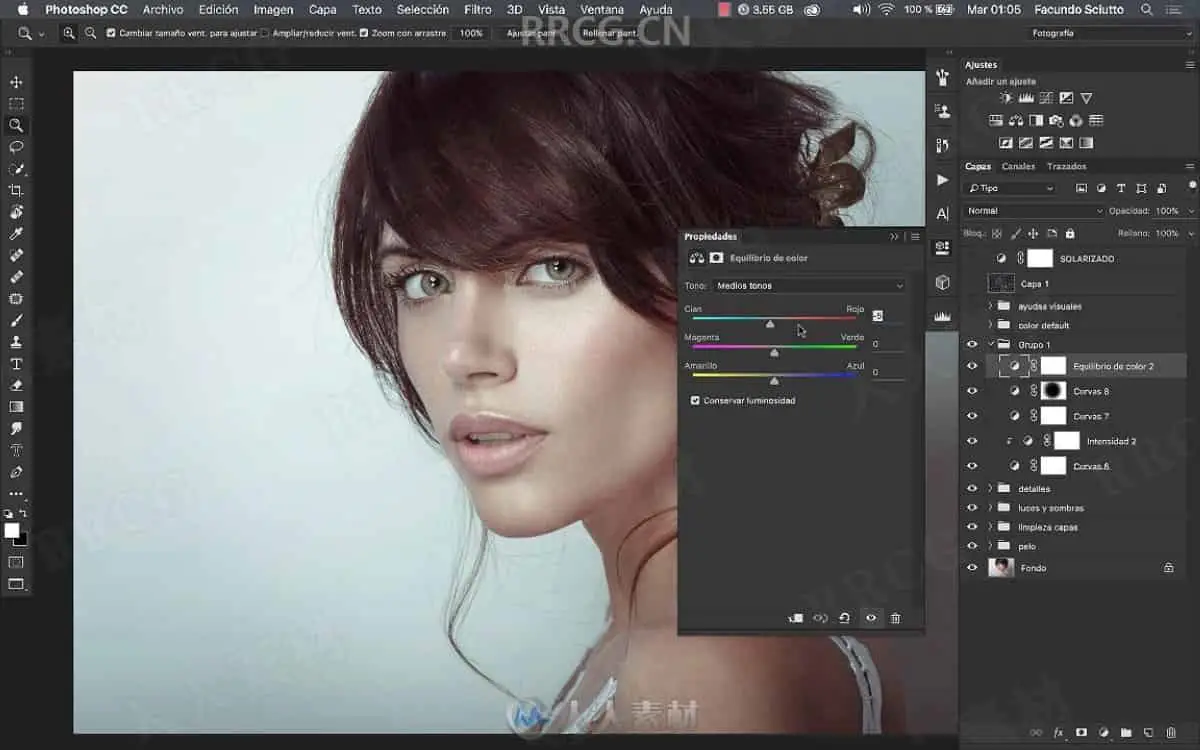Screen dimensions: 1200x750
Task: Select the Move tool
Action: click(x=16, y=82)
